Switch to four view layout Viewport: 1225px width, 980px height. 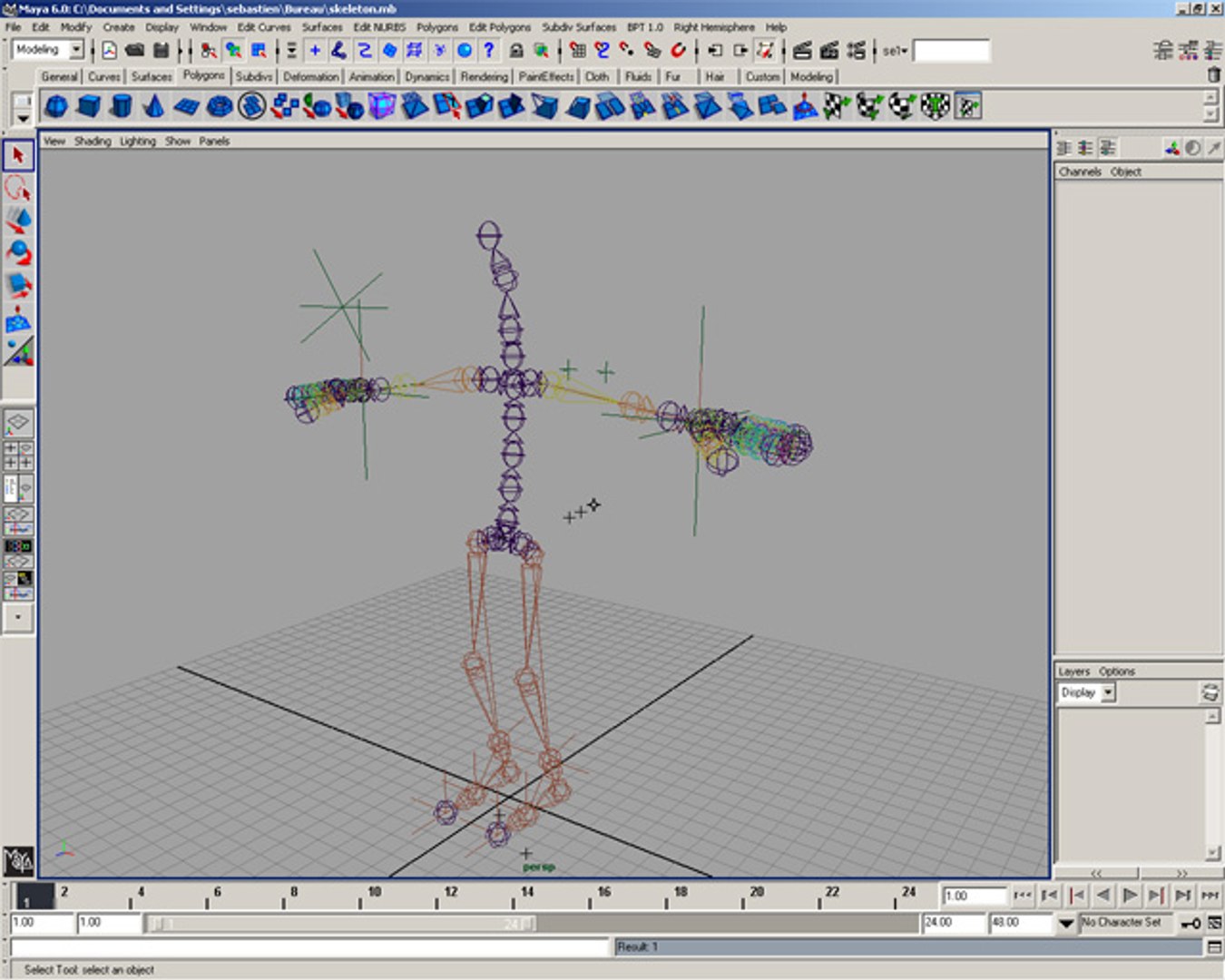(18, 456)
